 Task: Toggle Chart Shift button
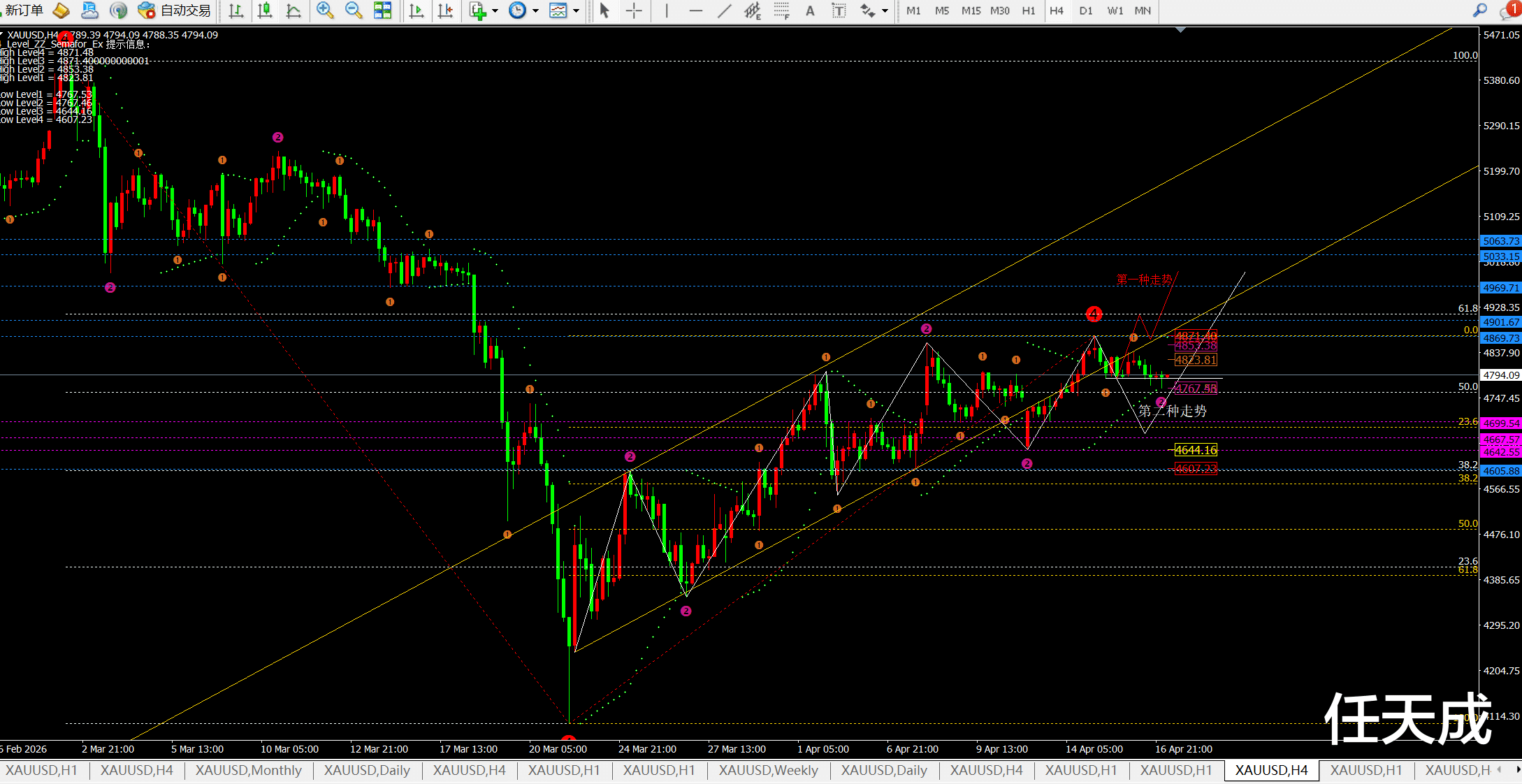click(x=445, y=10)
